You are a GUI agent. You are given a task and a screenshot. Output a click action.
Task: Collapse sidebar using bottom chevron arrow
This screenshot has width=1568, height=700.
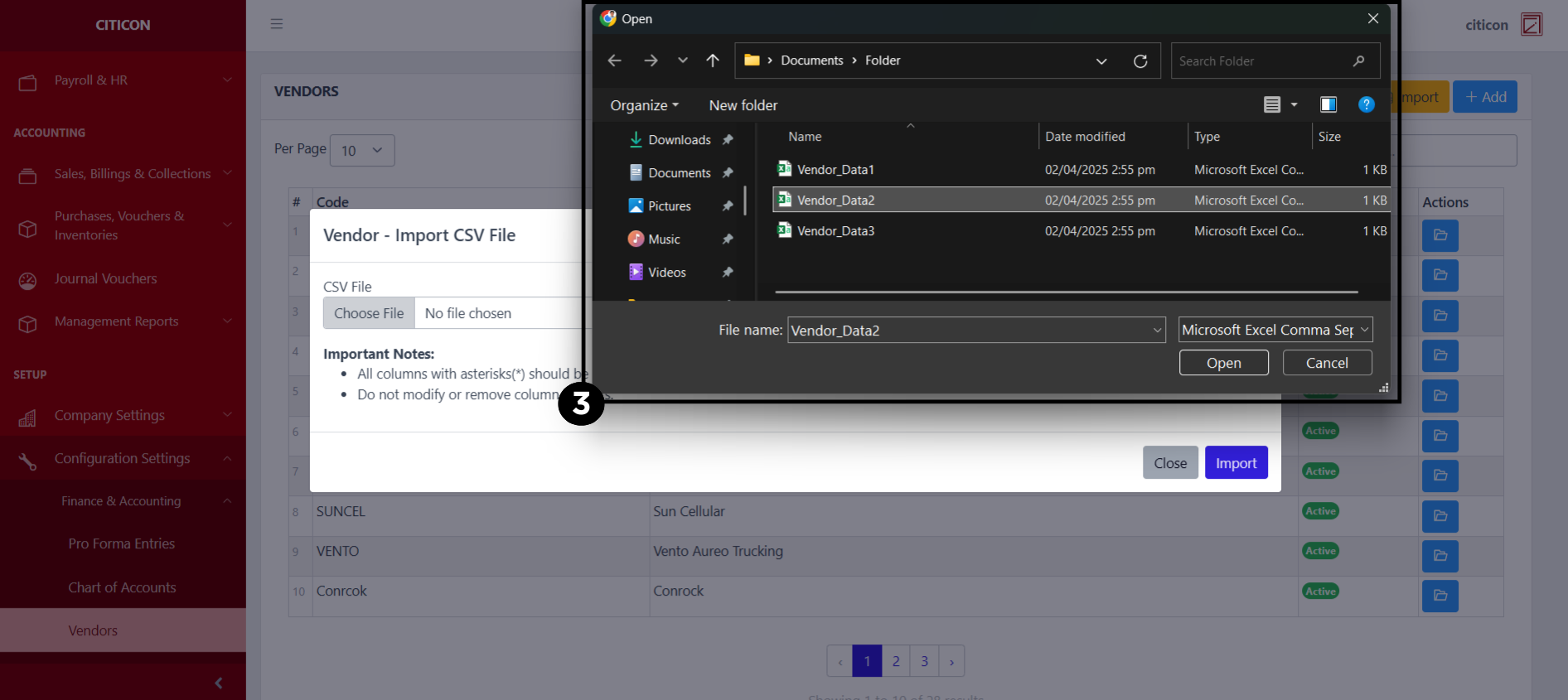[x=219, y=683]
